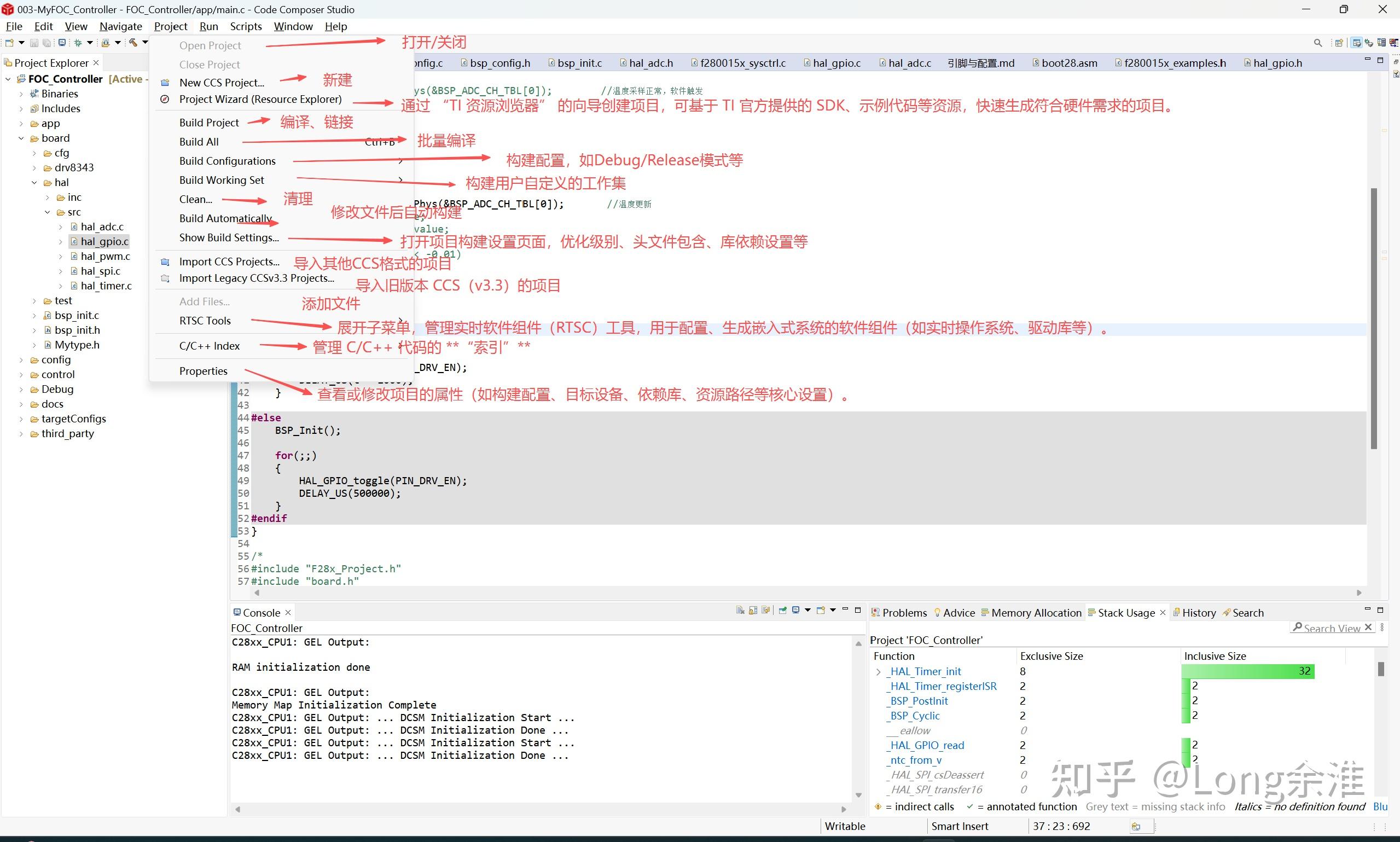Click the Console open new console icon

coord(820,611)
